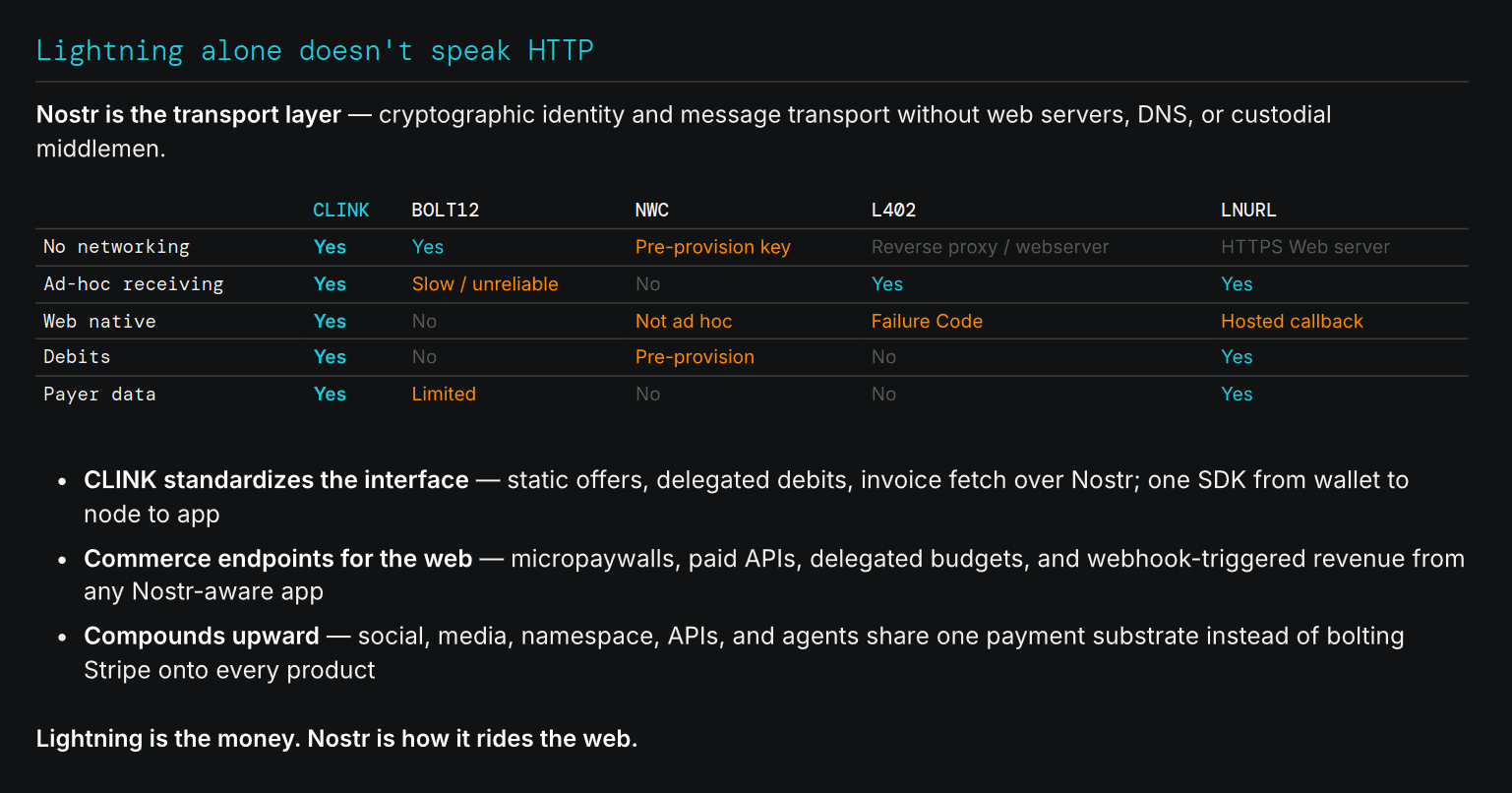
Task: Select the "Ad-hoc receiving" row label
Action: (x=134, y=284)
